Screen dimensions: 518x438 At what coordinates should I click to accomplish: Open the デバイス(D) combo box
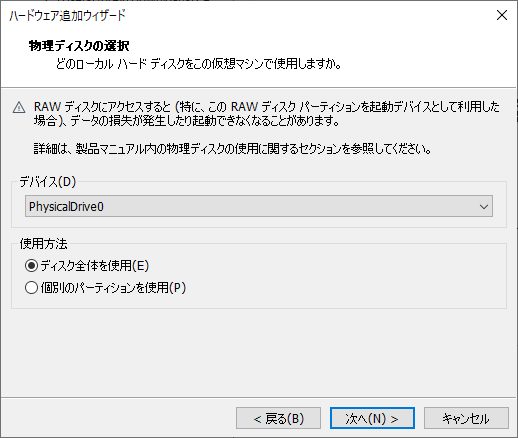coord(259,206)
